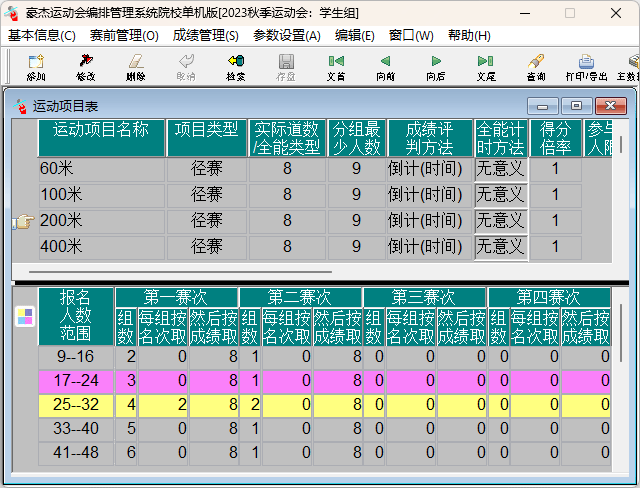Jump to first record with 文首

click(336, 67)
